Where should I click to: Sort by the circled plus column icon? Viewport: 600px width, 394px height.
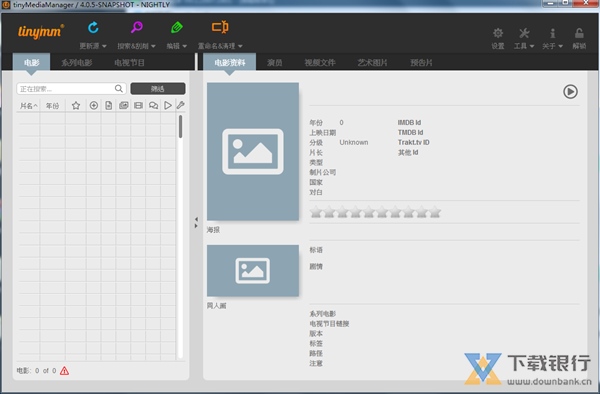tap(93, 106)
